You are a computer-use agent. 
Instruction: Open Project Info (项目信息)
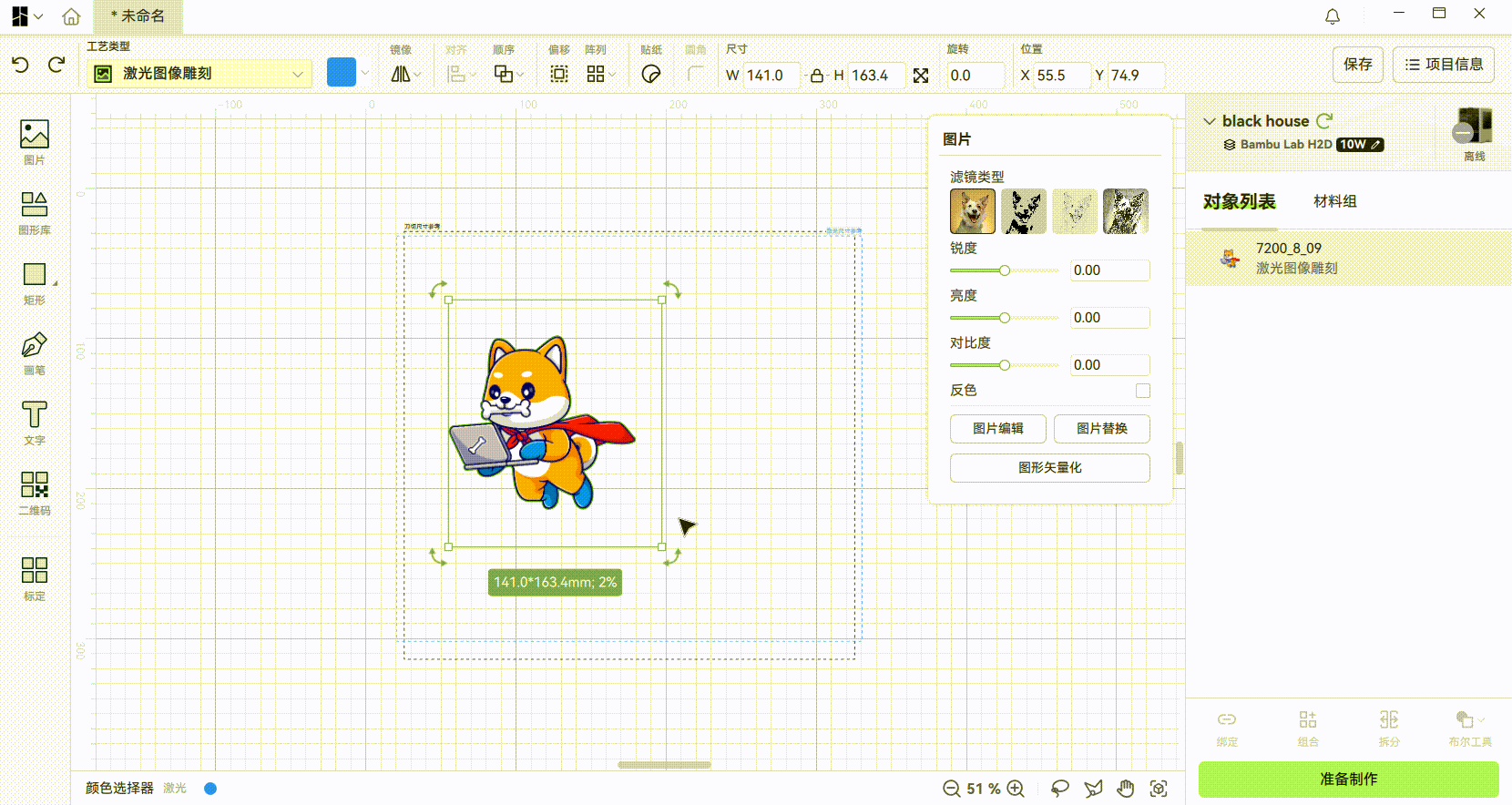(x=1444, y=65)
